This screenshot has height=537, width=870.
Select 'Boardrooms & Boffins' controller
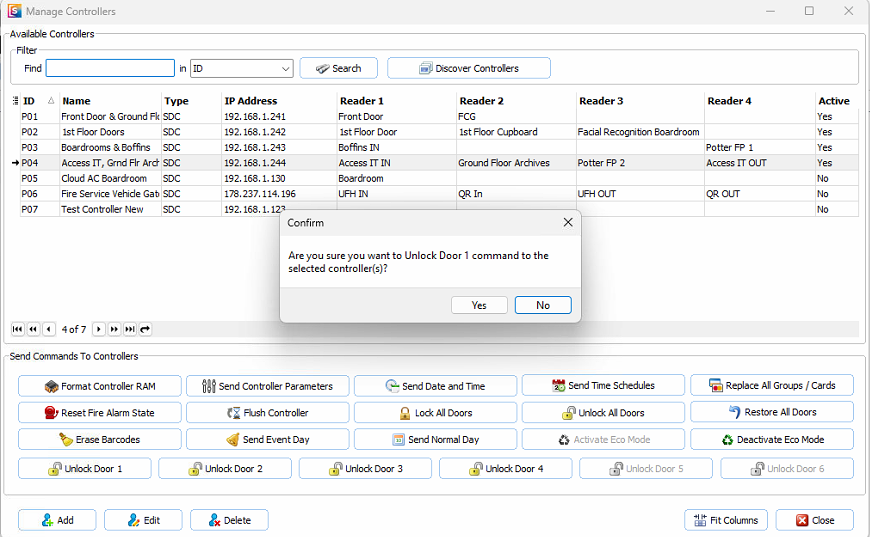pos(439,148)
